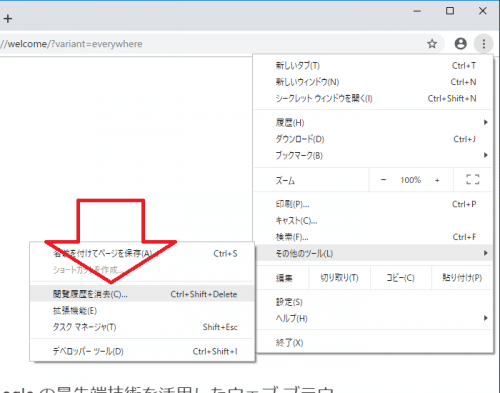Open タスク マネージャ(T) from submenu
The width and height of the screenshot is (500, 393).
click(142, 327)
